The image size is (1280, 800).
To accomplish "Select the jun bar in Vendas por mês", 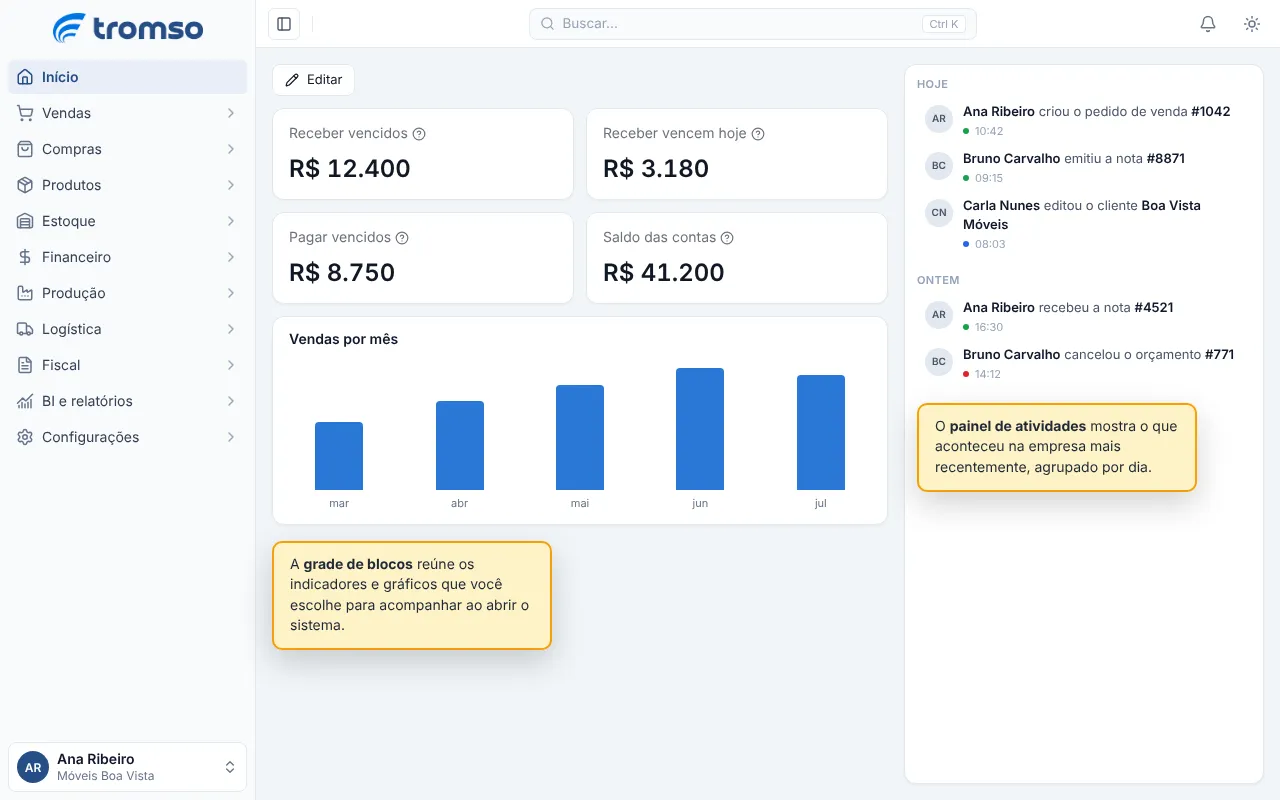I will [x=700, y=429].
